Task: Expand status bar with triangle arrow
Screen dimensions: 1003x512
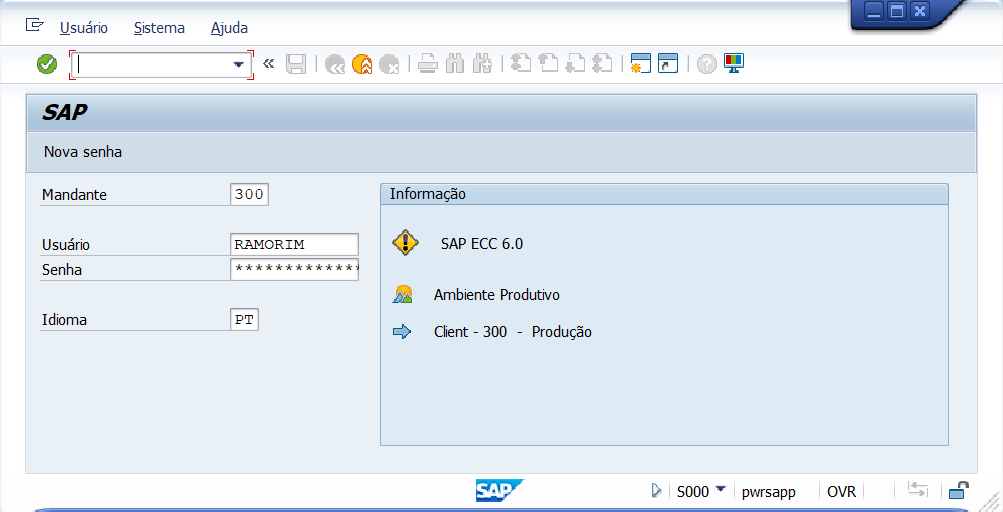Action: click(x=656, y=491)
